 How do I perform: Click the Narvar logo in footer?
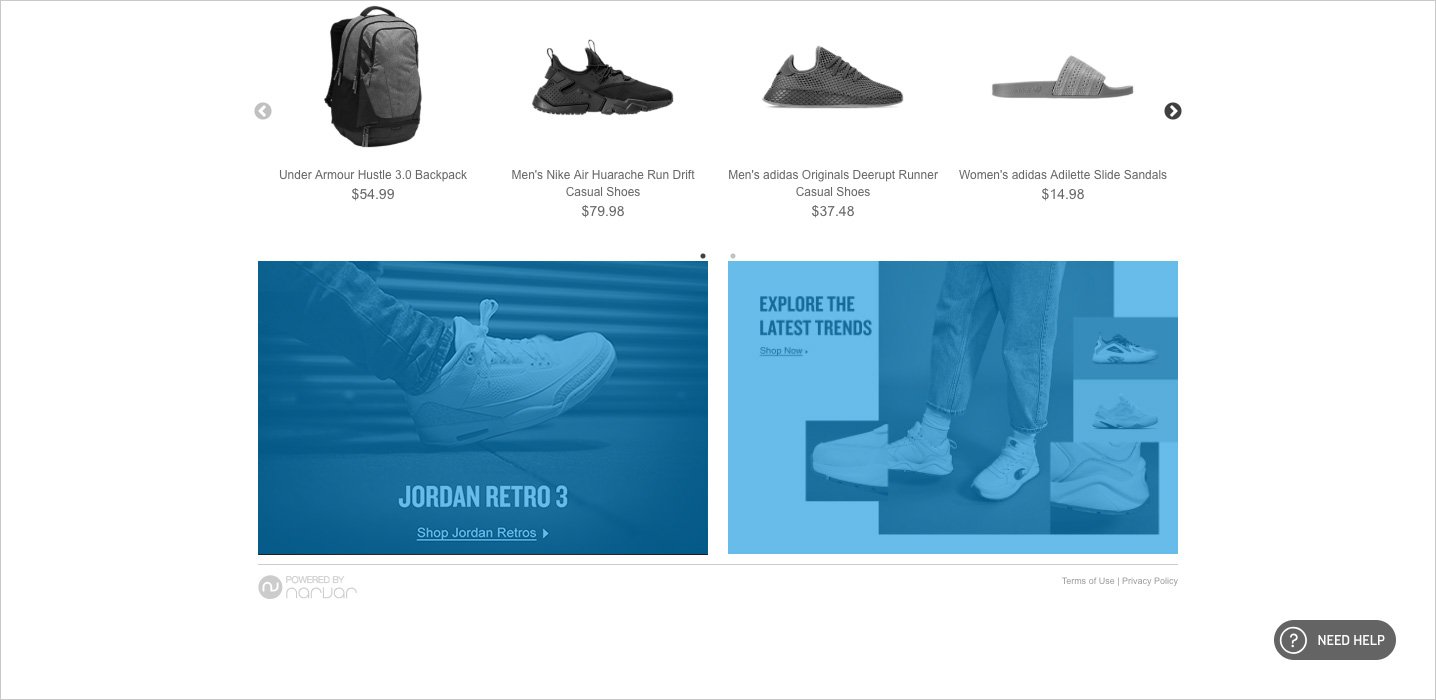[308, 587]
